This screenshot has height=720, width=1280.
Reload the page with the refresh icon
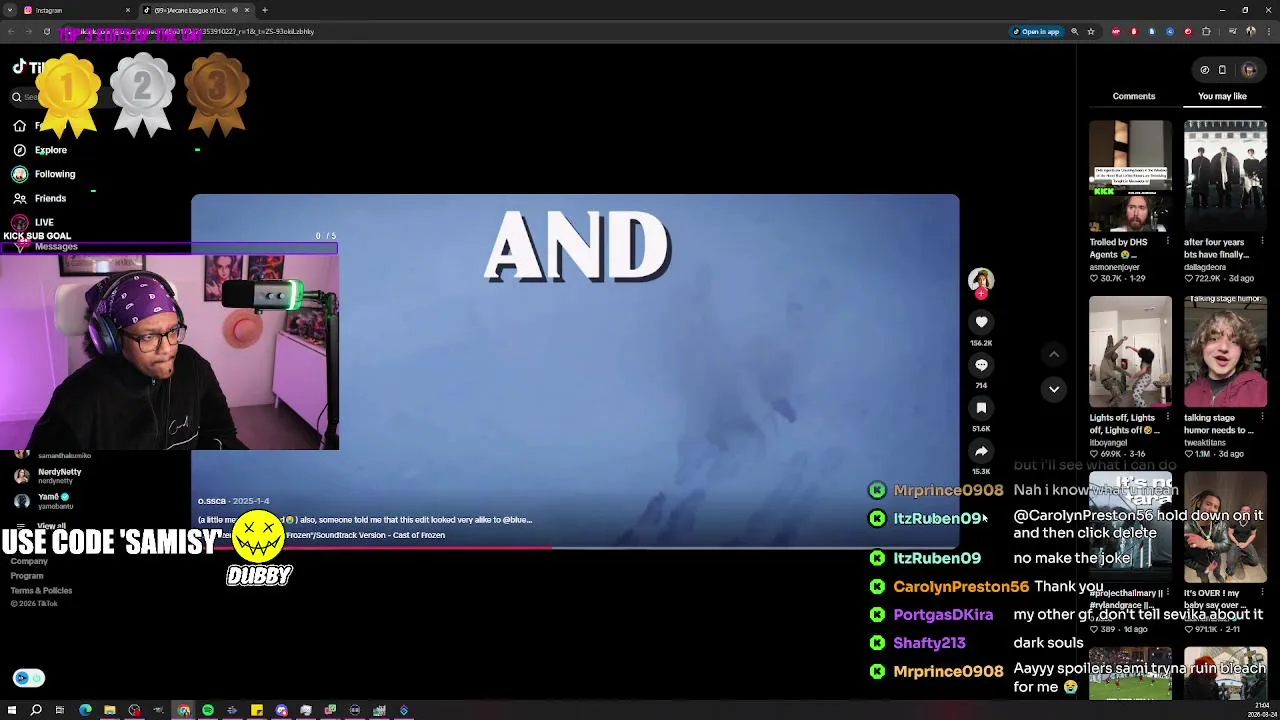pyautogui.click(x=46, y=31)
